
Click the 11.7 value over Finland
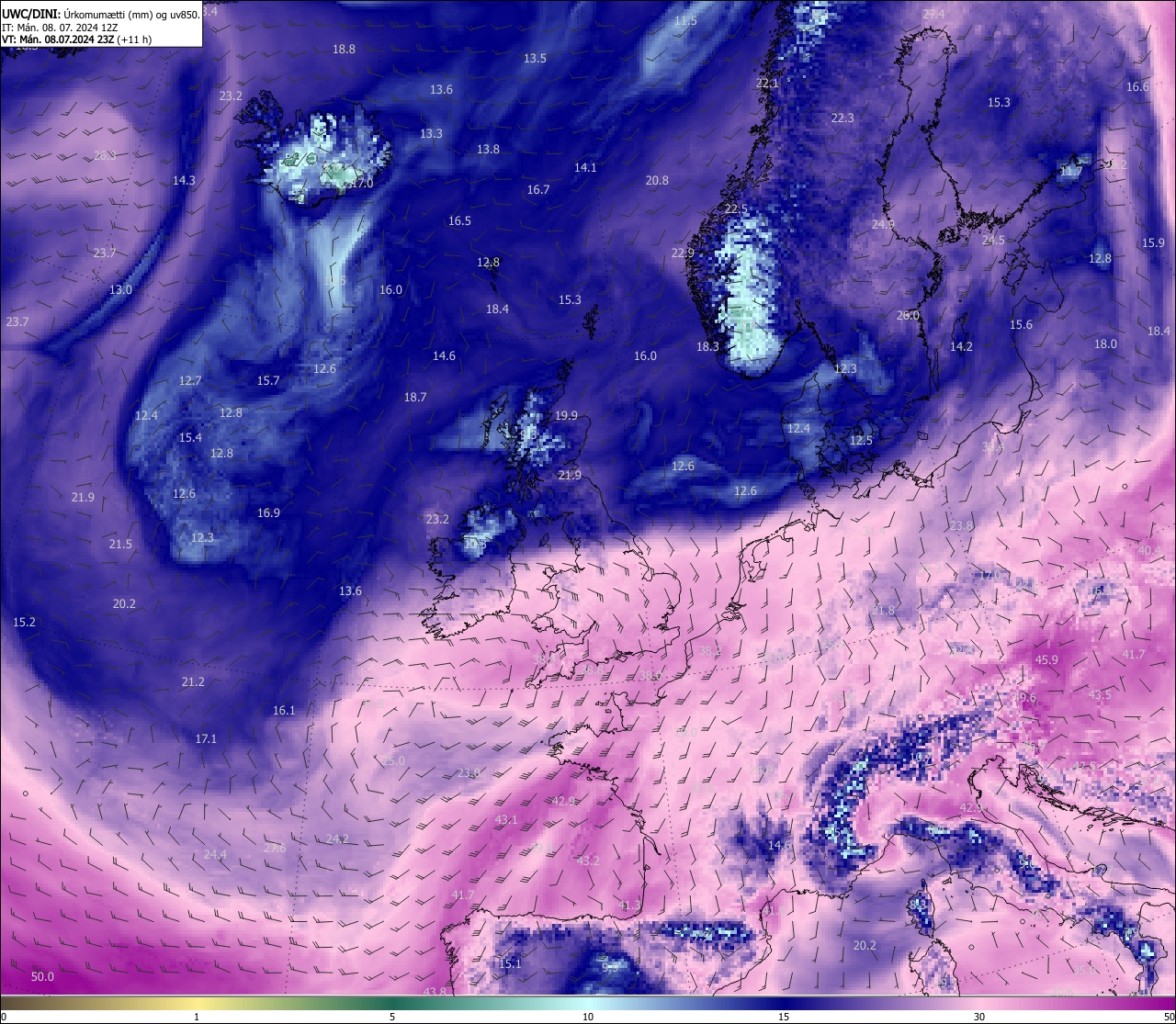(x=1071, y=171)
